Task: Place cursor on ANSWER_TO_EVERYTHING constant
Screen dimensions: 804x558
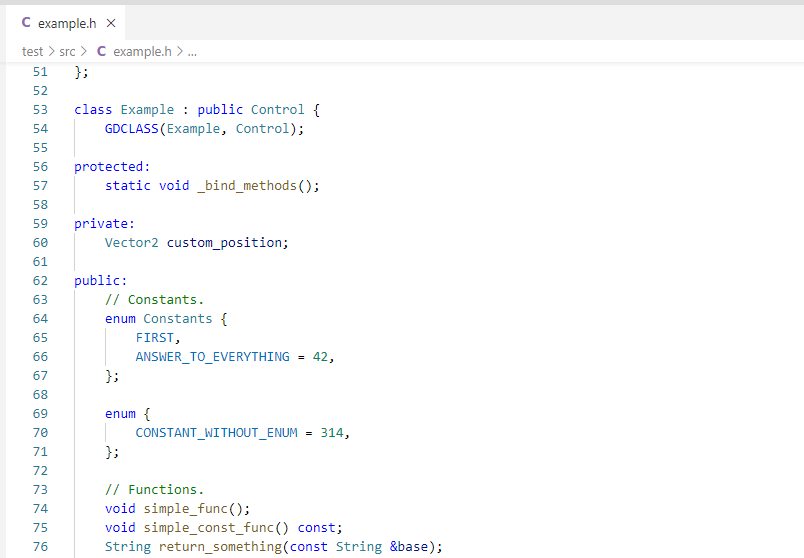Action: pyautogui.click(x=212, y=357)
